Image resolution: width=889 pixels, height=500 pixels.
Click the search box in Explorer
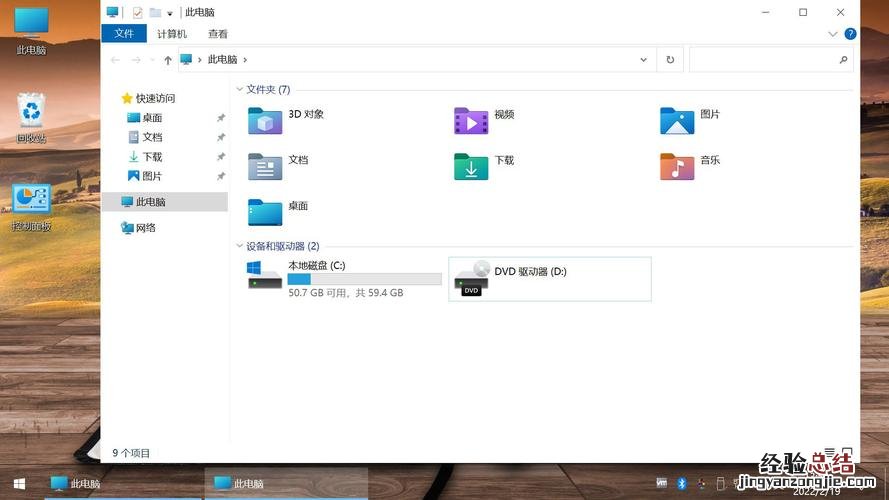point(770,60)
